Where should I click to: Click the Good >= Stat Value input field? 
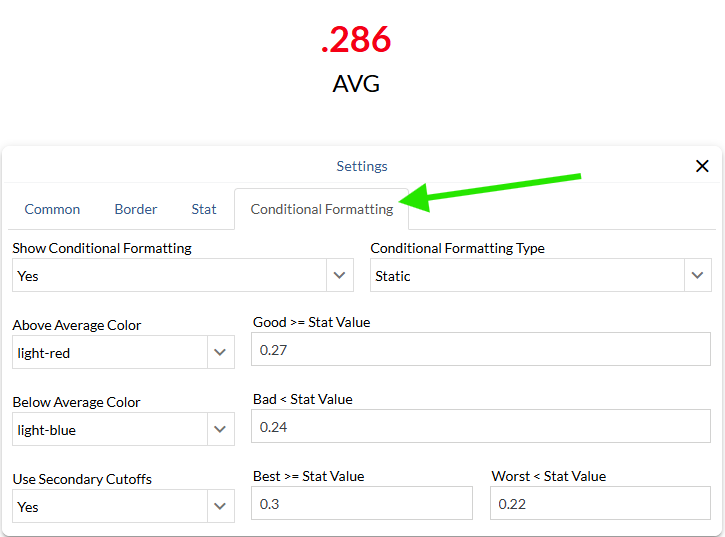(x=481, y=349)
